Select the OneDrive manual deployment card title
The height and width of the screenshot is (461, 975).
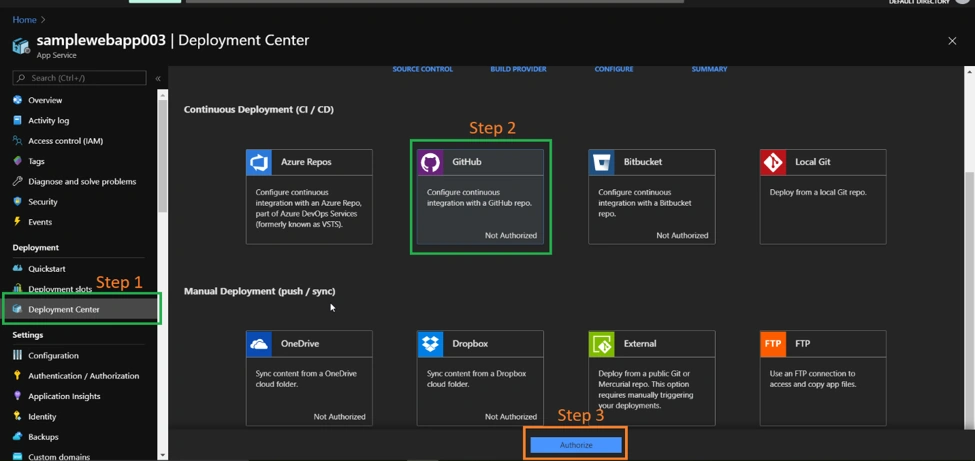coord(301,343)
